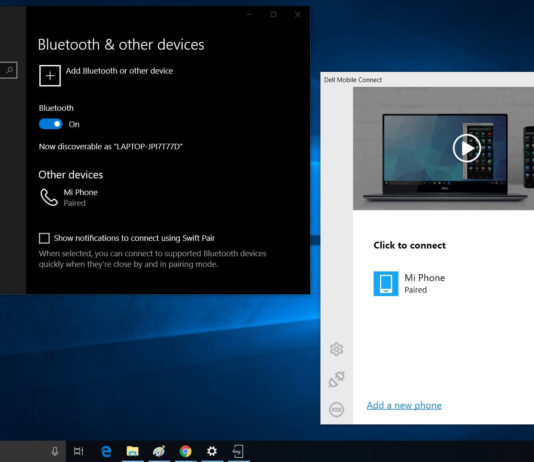Screen dimensions: 534x462
Task: Click the round more-options icon in Dell sidebar
Action: coord(336,409)
